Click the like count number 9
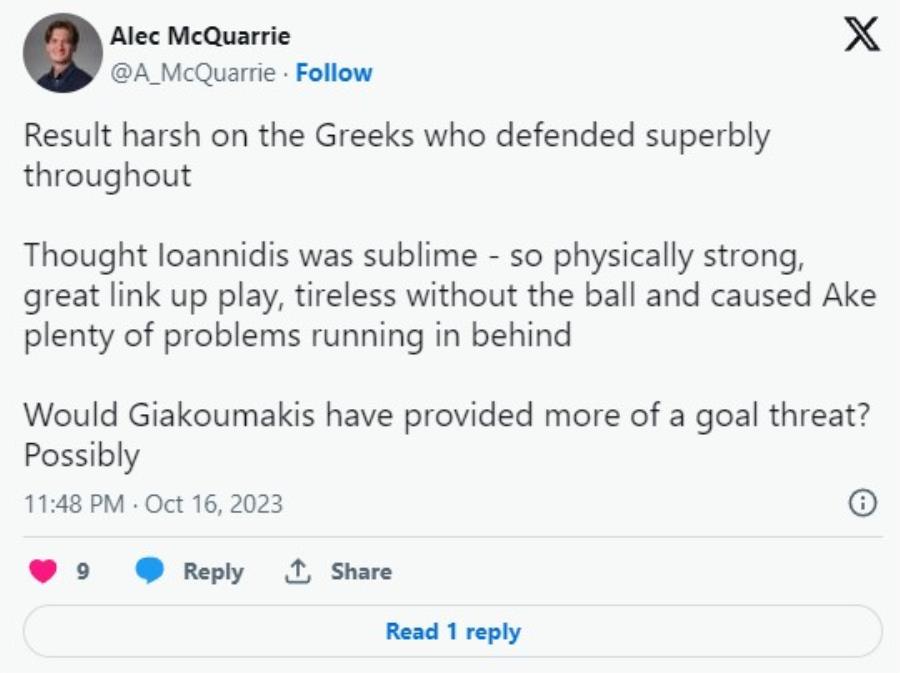Screen dimensions: 900x673 tap(83, 571)
